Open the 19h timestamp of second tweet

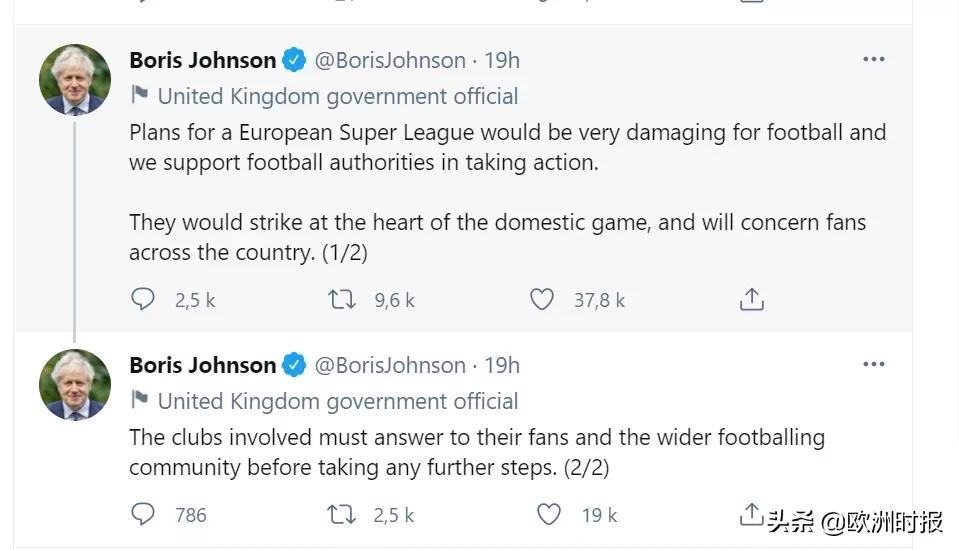pyautogui.click(x=502, y=365)
